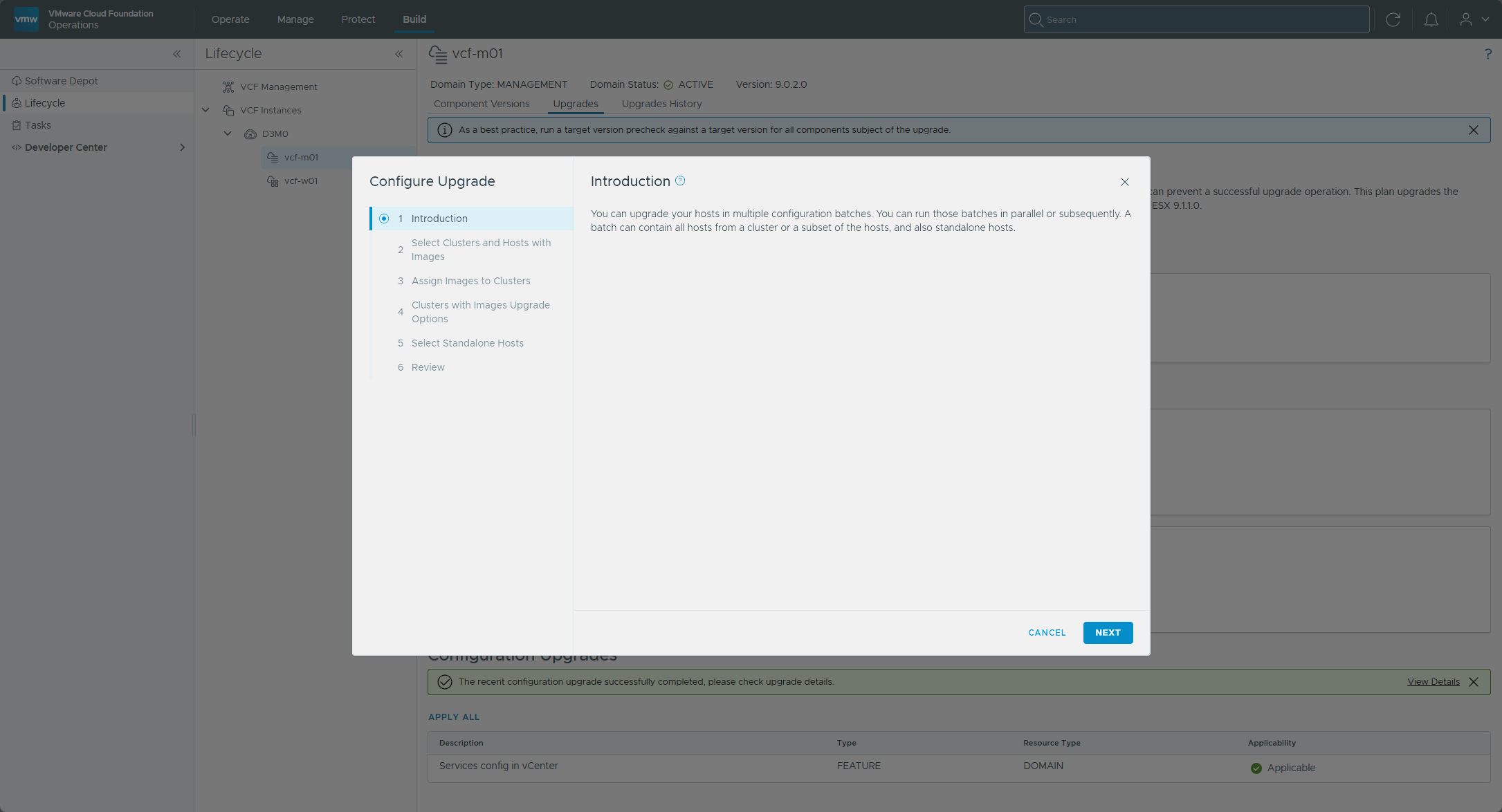Click the refresh icon in top bar
Image resolution: width=1502 pixels, height=812 pixels.
tap(1393, 19)
